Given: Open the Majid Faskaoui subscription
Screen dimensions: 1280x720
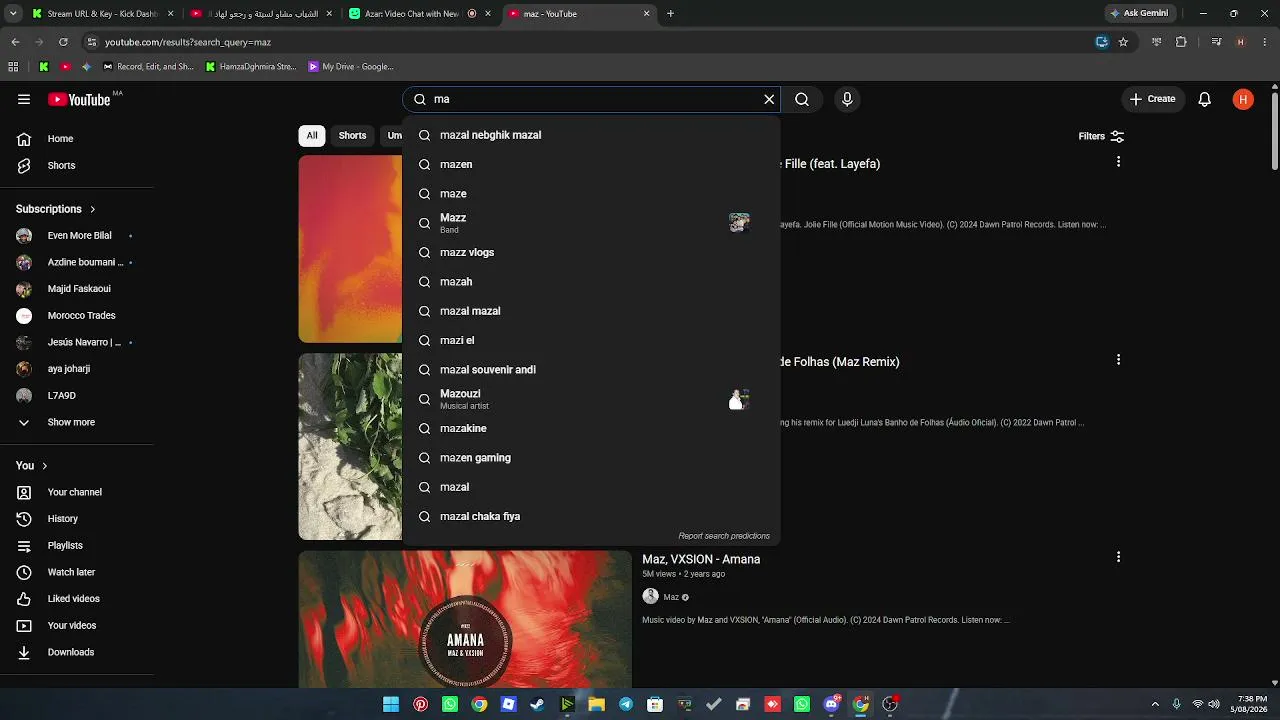Looking at the screenshot, I should pos(77,289).
